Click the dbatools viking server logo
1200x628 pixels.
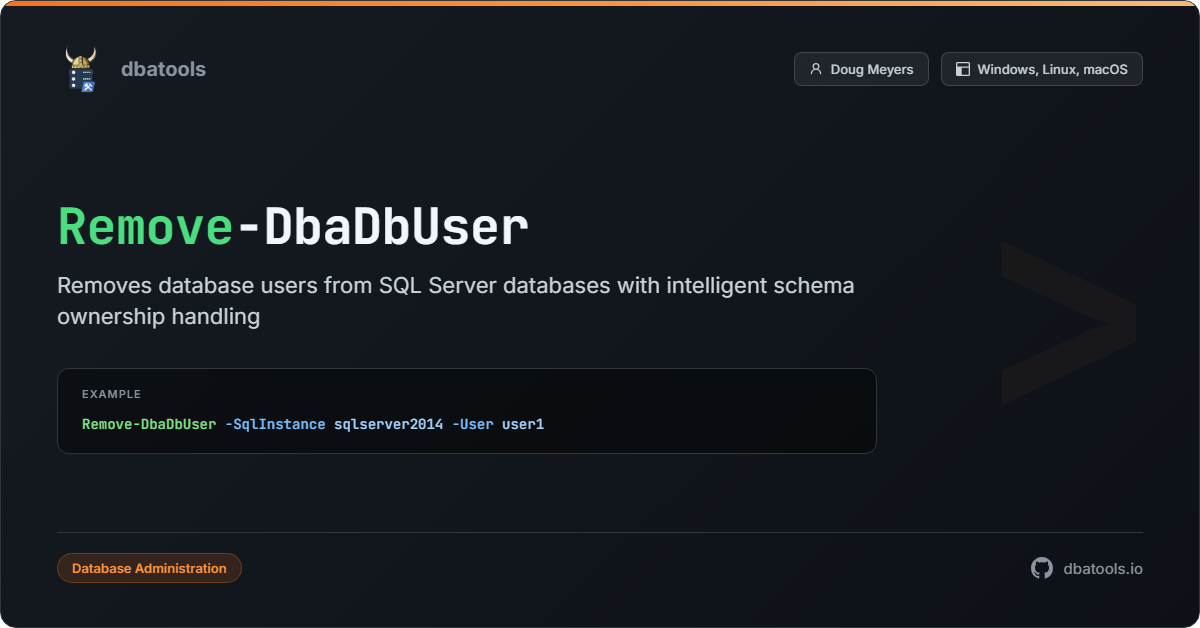(81, 70)
